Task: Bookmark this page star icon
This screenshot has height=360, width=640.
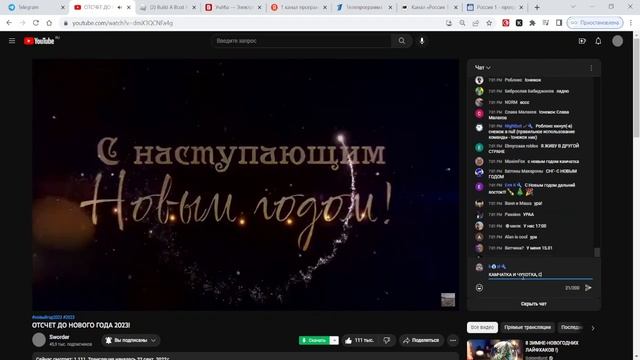Action: tap(489, 23)
